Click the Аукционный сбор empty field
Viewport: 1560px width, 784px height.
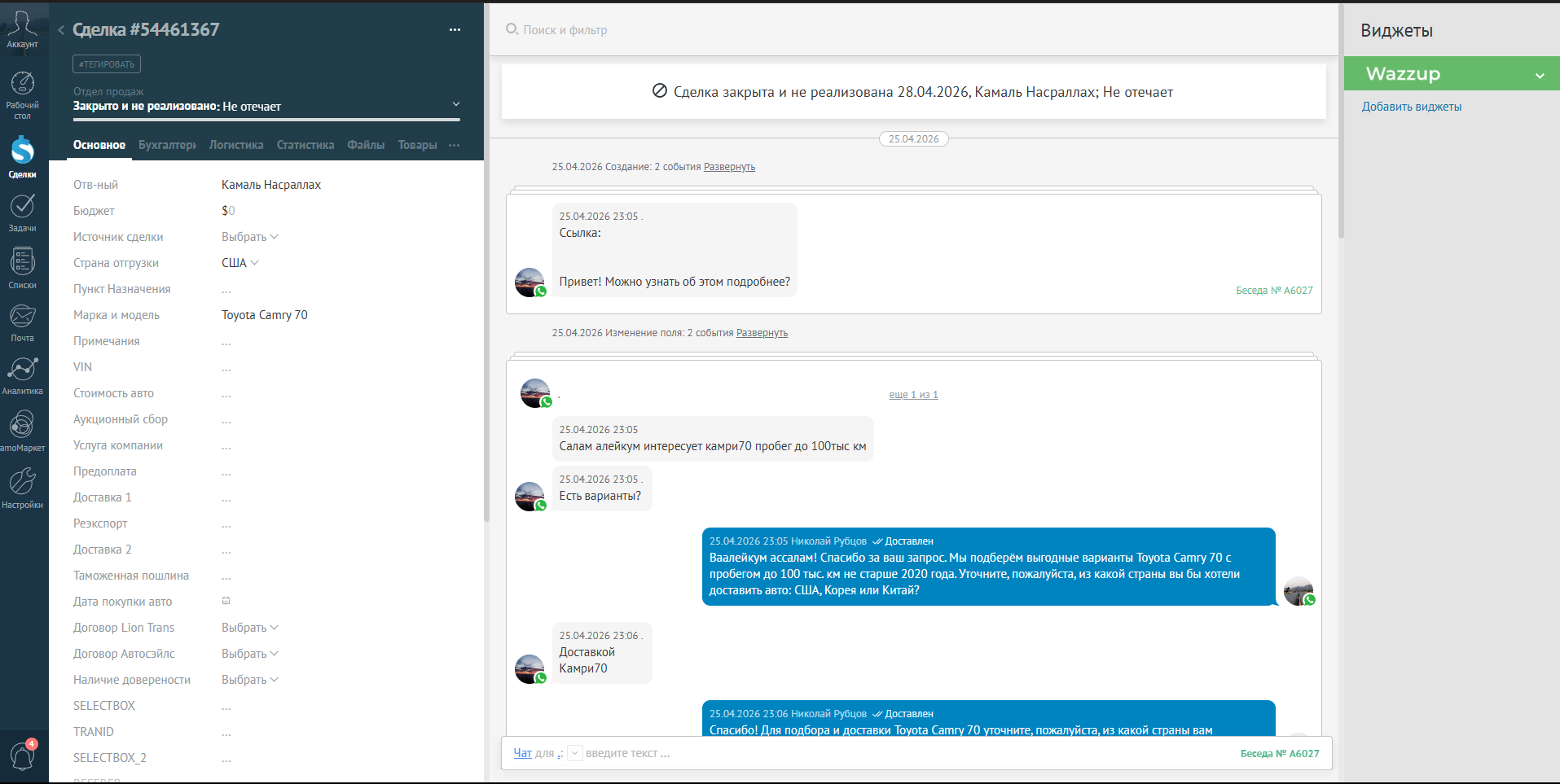pos(226,420)
